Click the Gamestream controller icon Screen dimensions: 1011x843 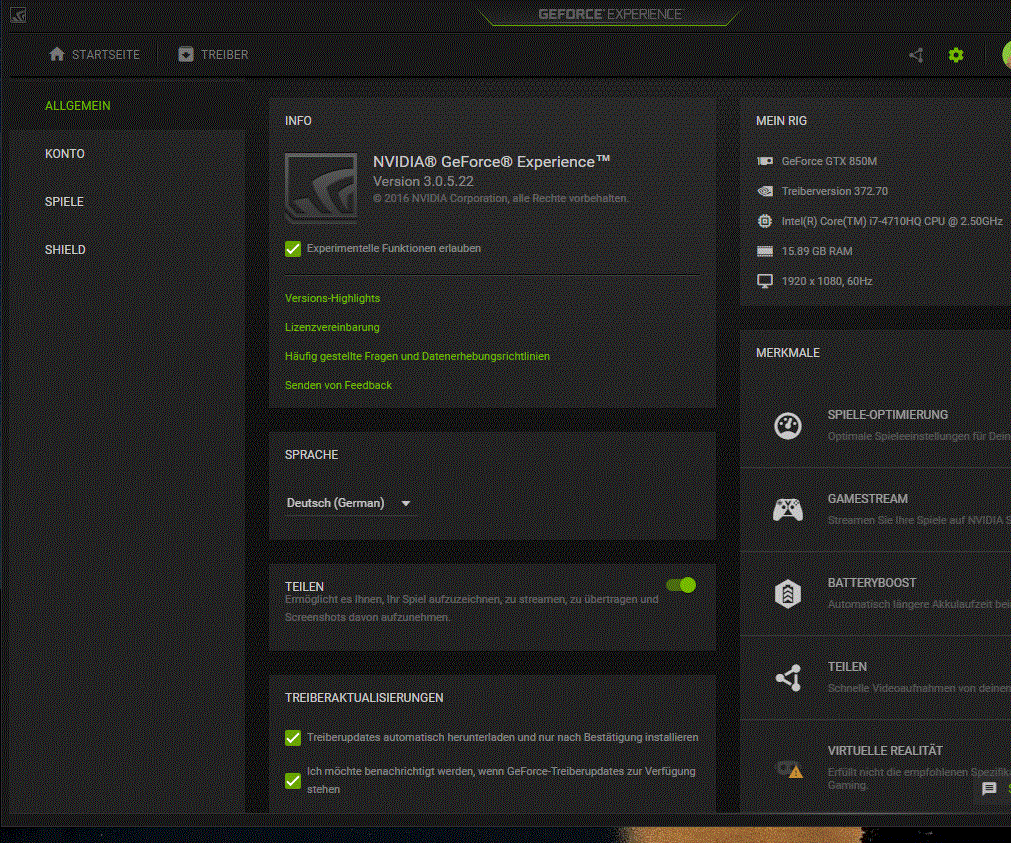coord(788,510)
